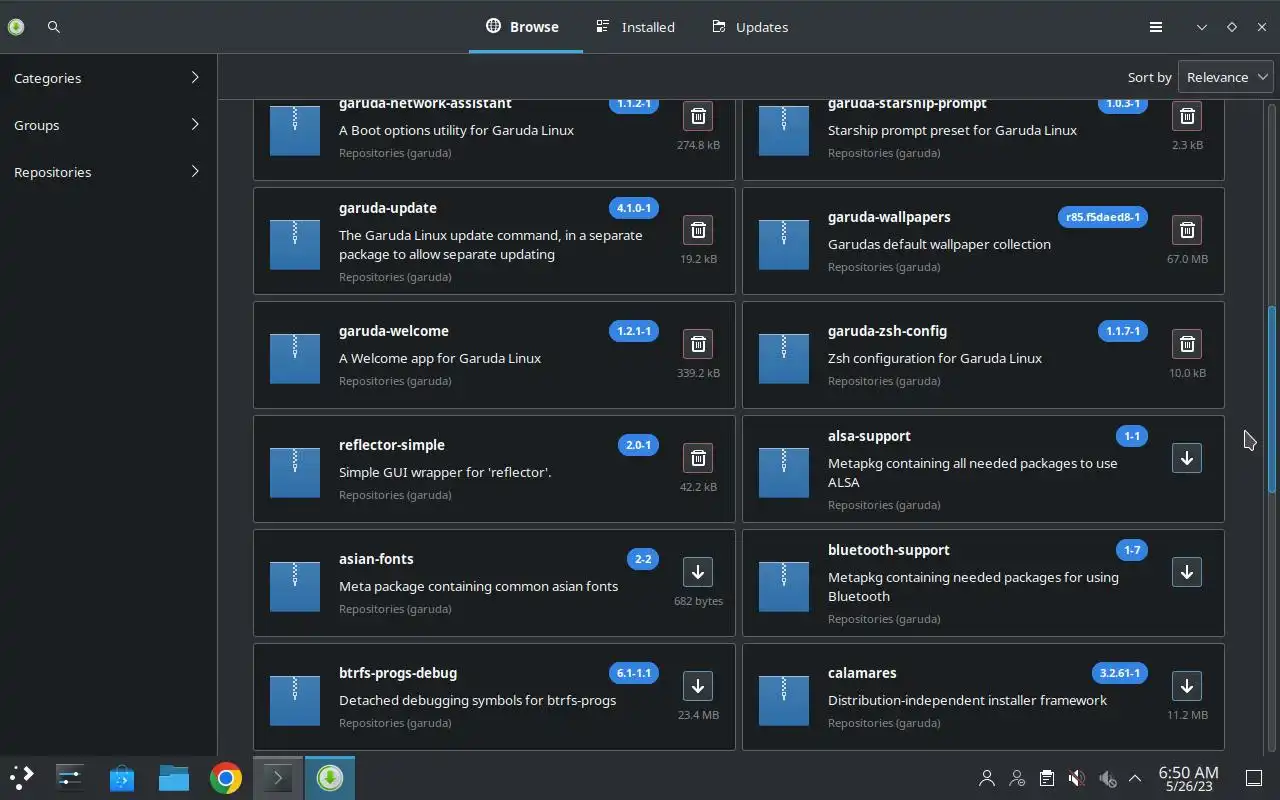Switch to the Updates tab

[x=751, y=27]
